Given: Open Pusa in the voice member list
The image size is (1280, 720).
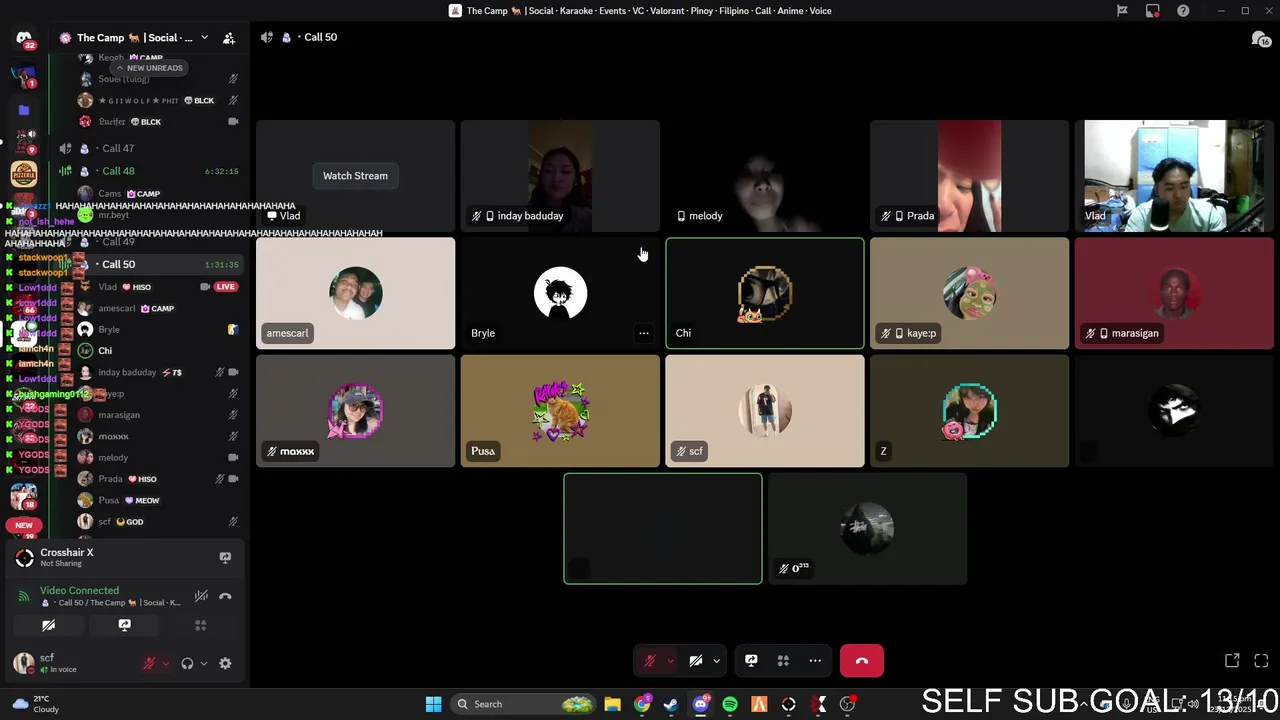Looking at the screenshot, I should coord(109,500).
